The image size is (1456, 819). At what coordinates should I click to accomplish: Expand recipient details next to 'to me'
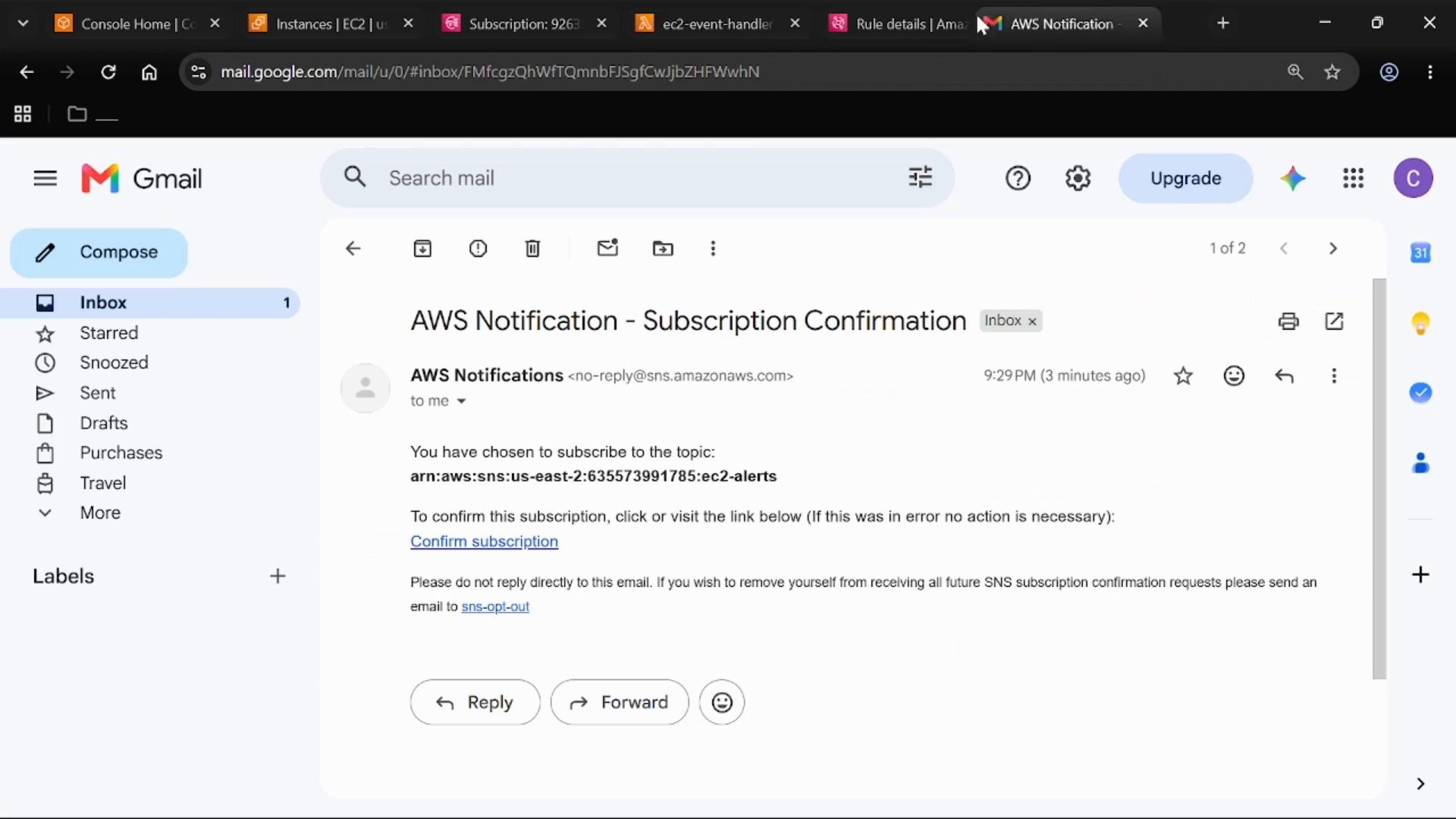pos(461,401)
